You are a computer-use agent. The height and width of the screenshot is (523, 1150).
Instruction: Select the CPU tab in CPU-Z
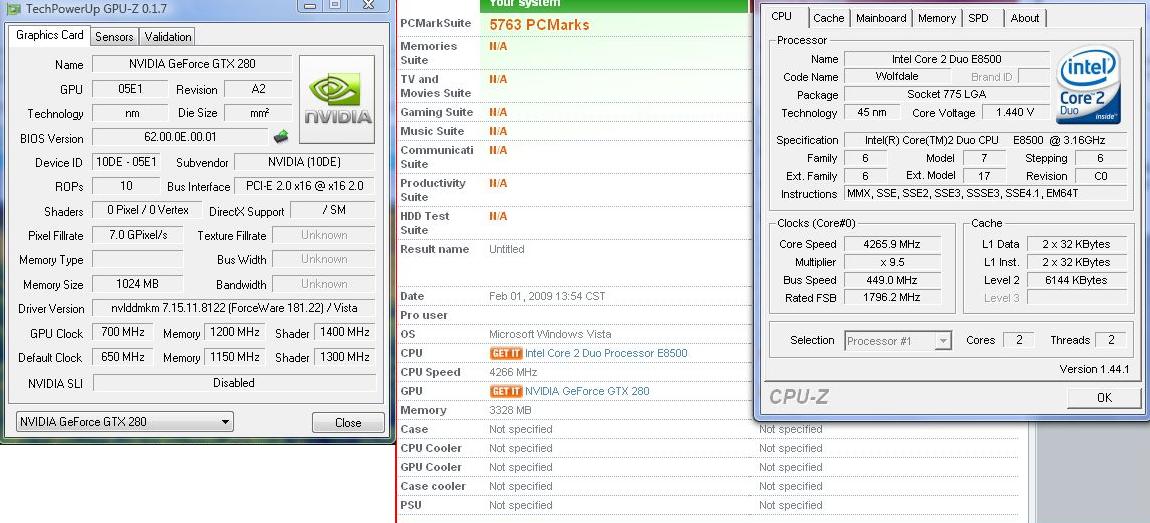pyautogui.click(x=782, y=16)
